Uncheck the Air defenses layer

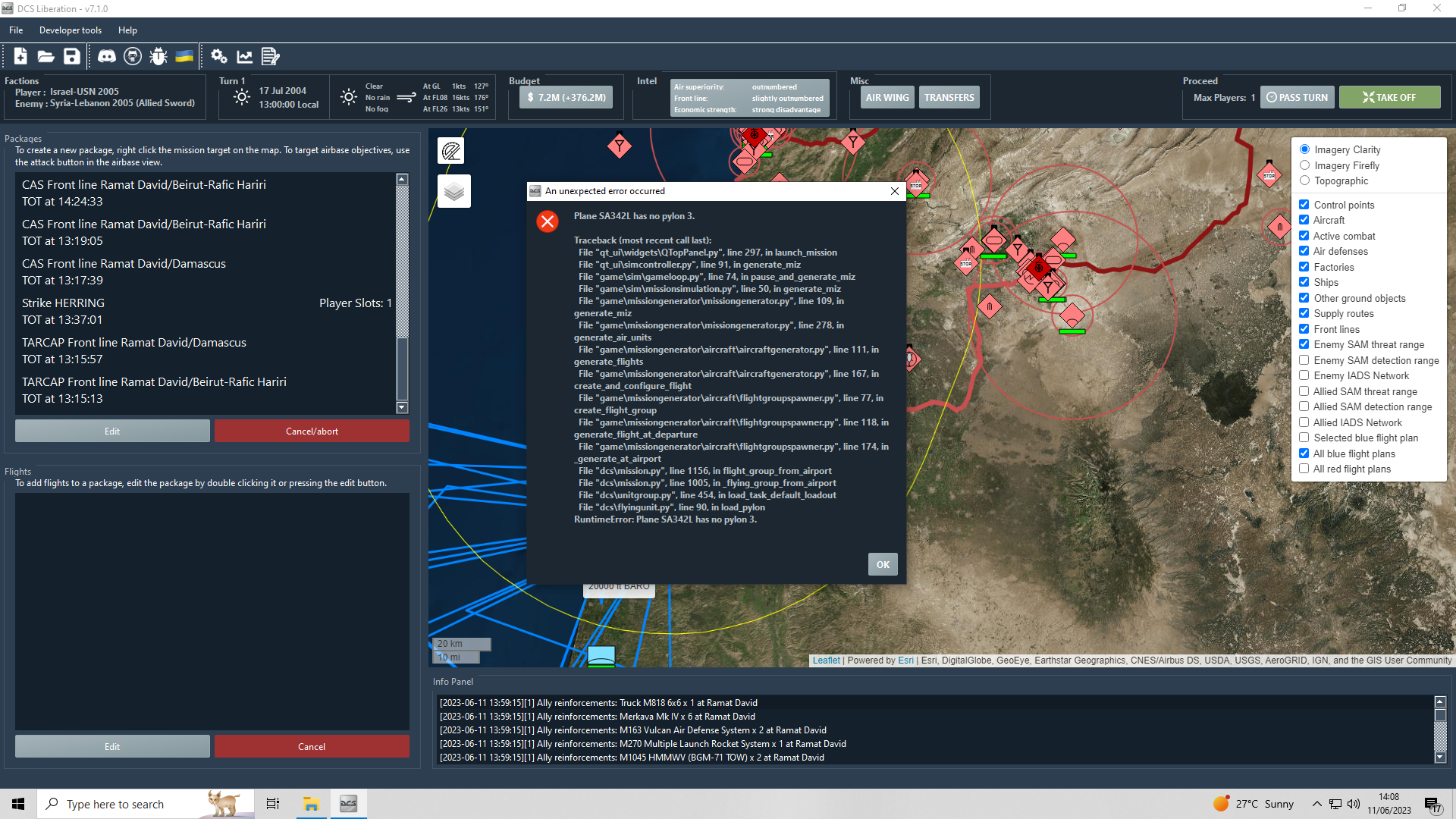click(x=1304, y=251)
